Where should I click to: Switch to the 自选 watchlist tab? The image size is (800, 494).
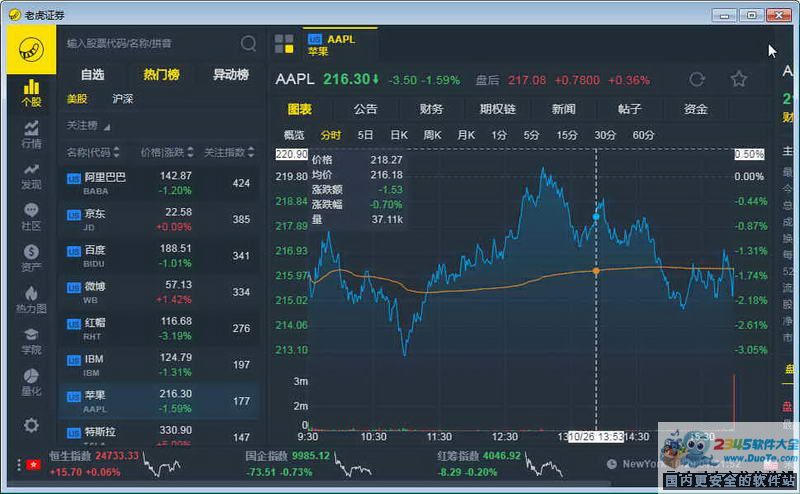(x=92, y=75)
